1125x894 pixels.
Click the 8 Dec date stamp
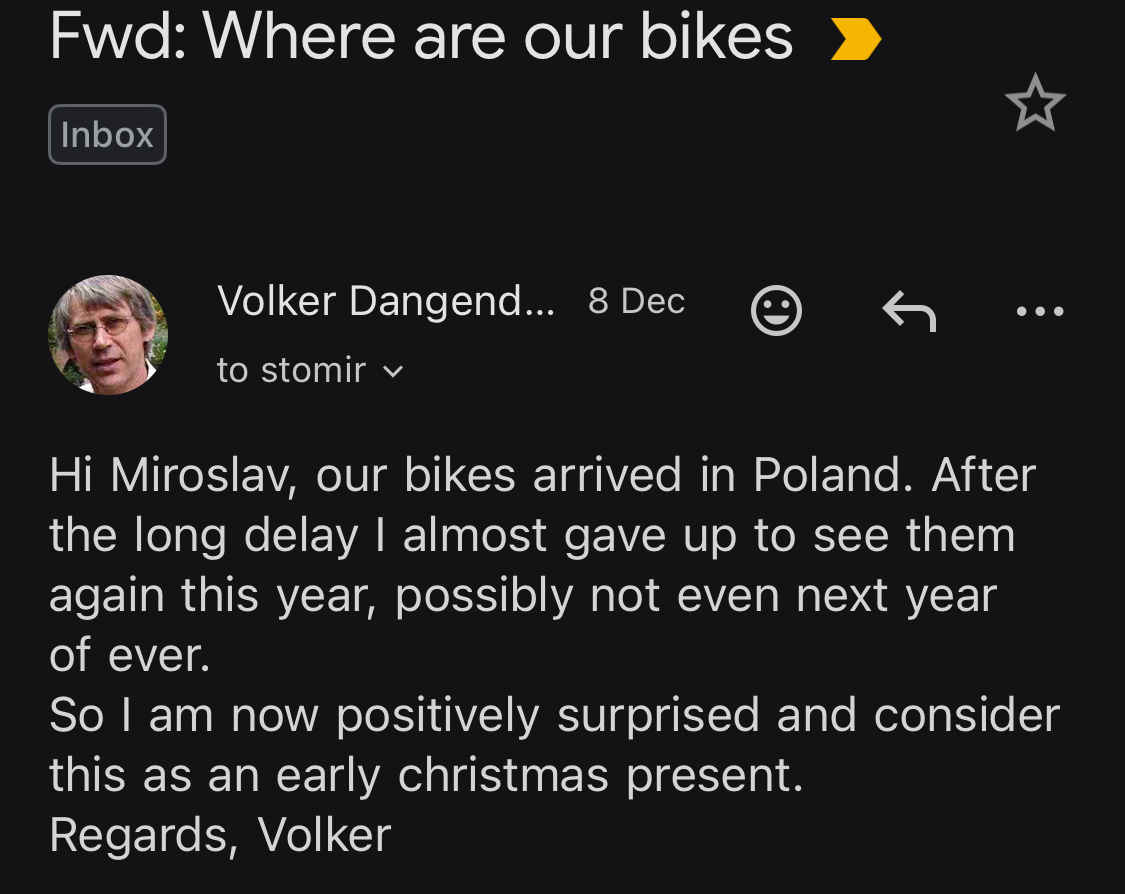tap(636, 301)
